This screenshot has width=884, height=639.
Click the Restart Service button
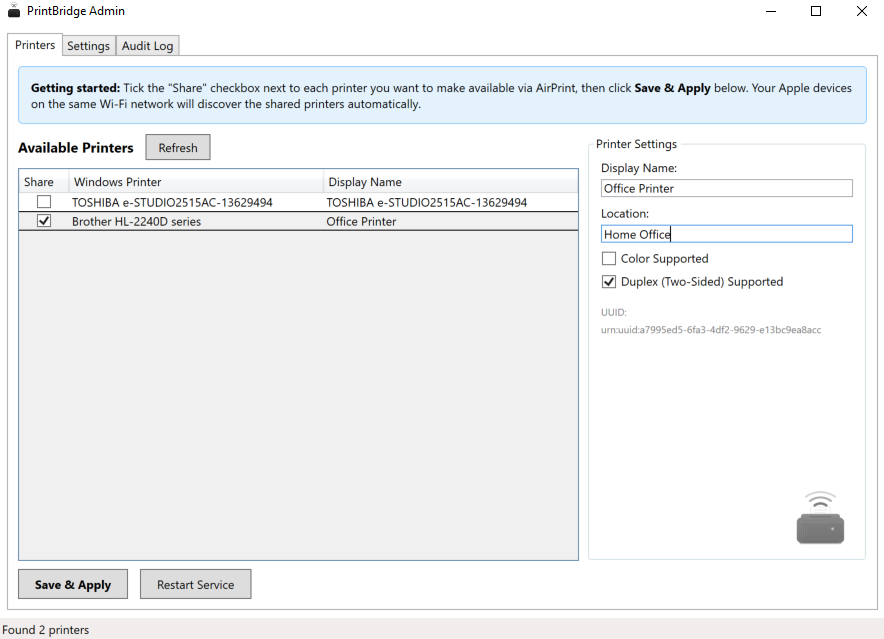click(x=195, y=584)
